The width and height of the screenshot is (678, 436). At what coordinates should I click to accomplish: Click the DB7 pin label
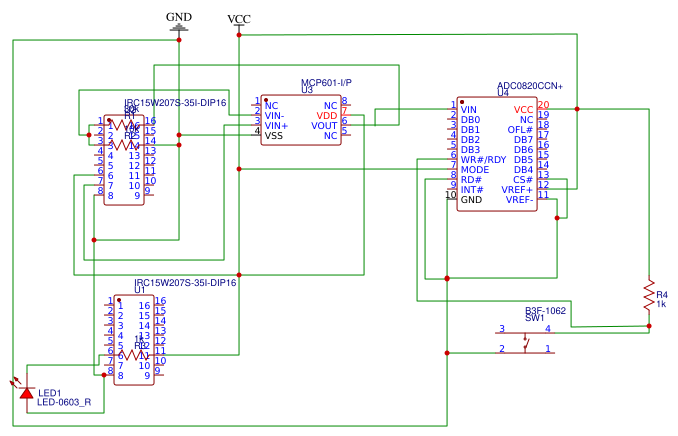(x=524, y=140)
